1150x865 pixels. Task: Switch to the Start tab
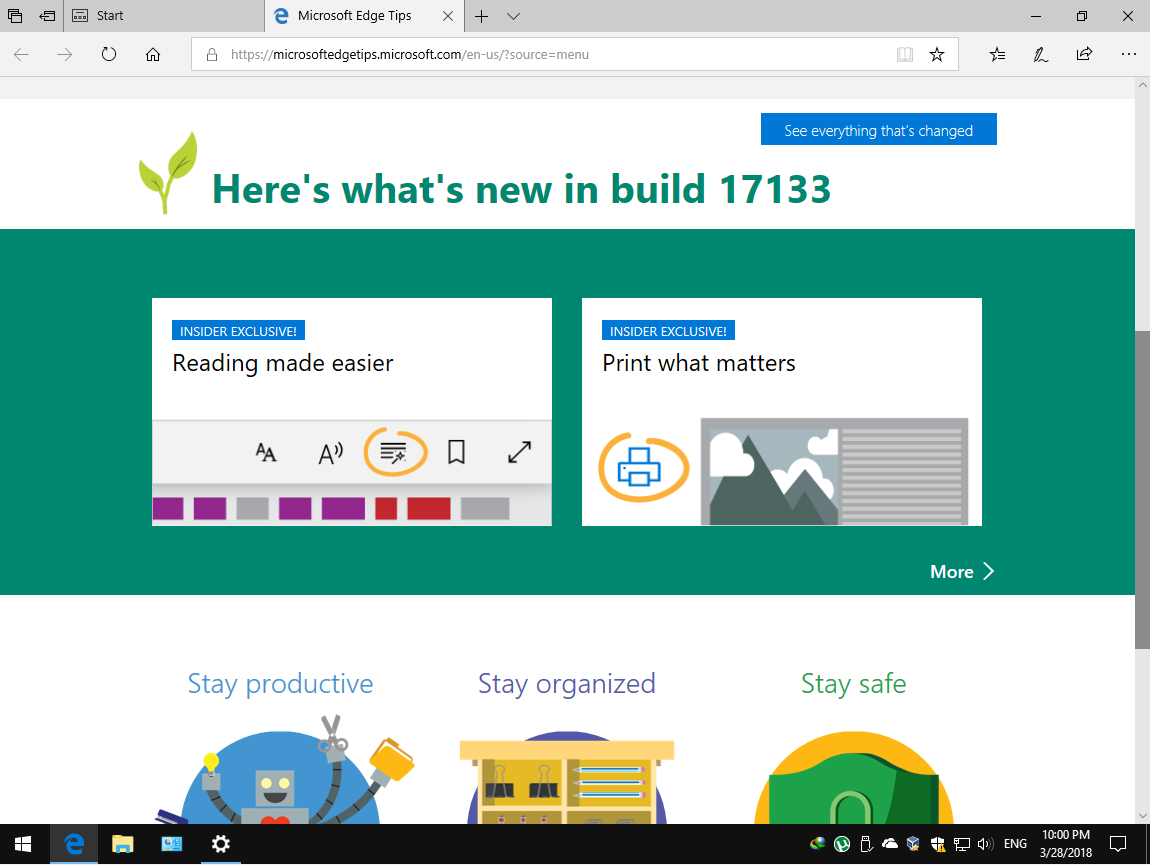(x=164, y=15)
